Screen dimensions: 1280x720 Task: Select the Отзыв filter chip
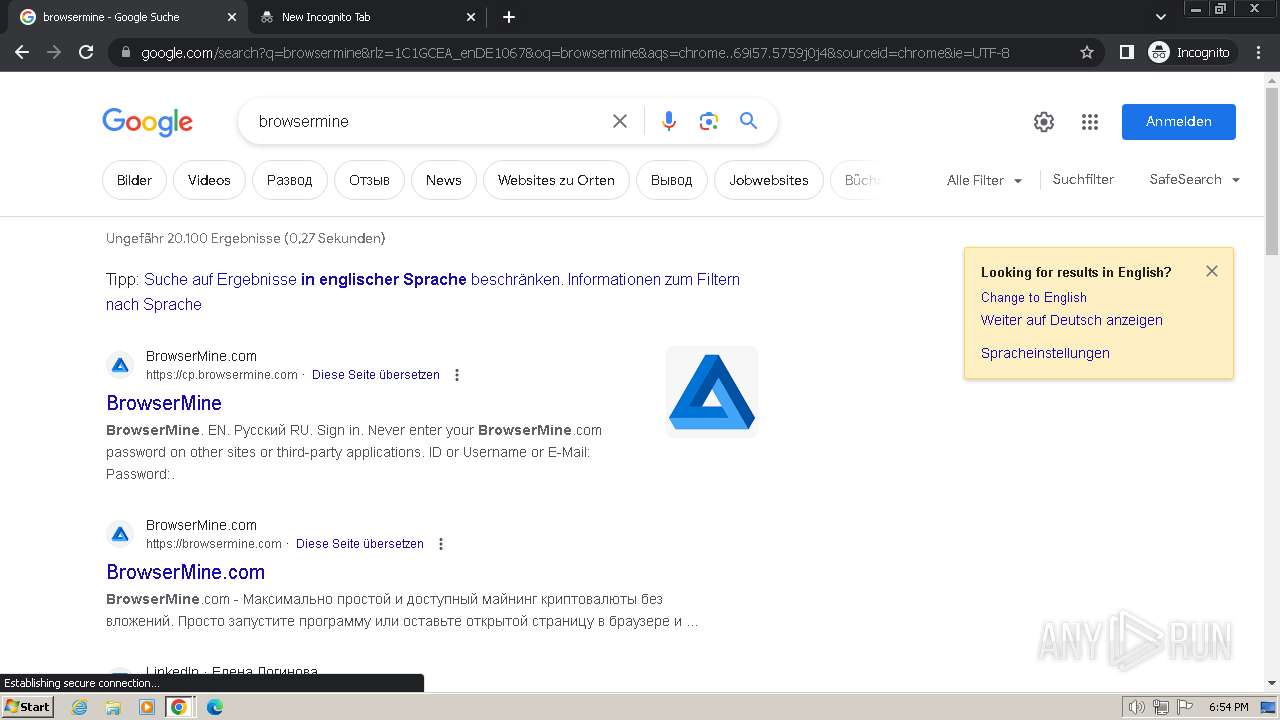pos(369,180)
